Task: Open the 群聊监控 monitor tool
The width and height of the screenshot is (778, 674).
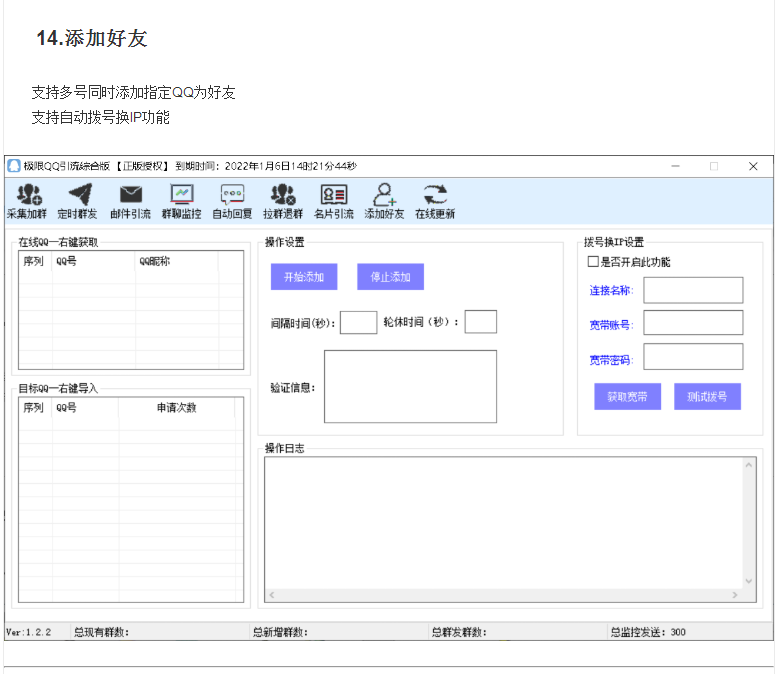Action: pos(182,201)
